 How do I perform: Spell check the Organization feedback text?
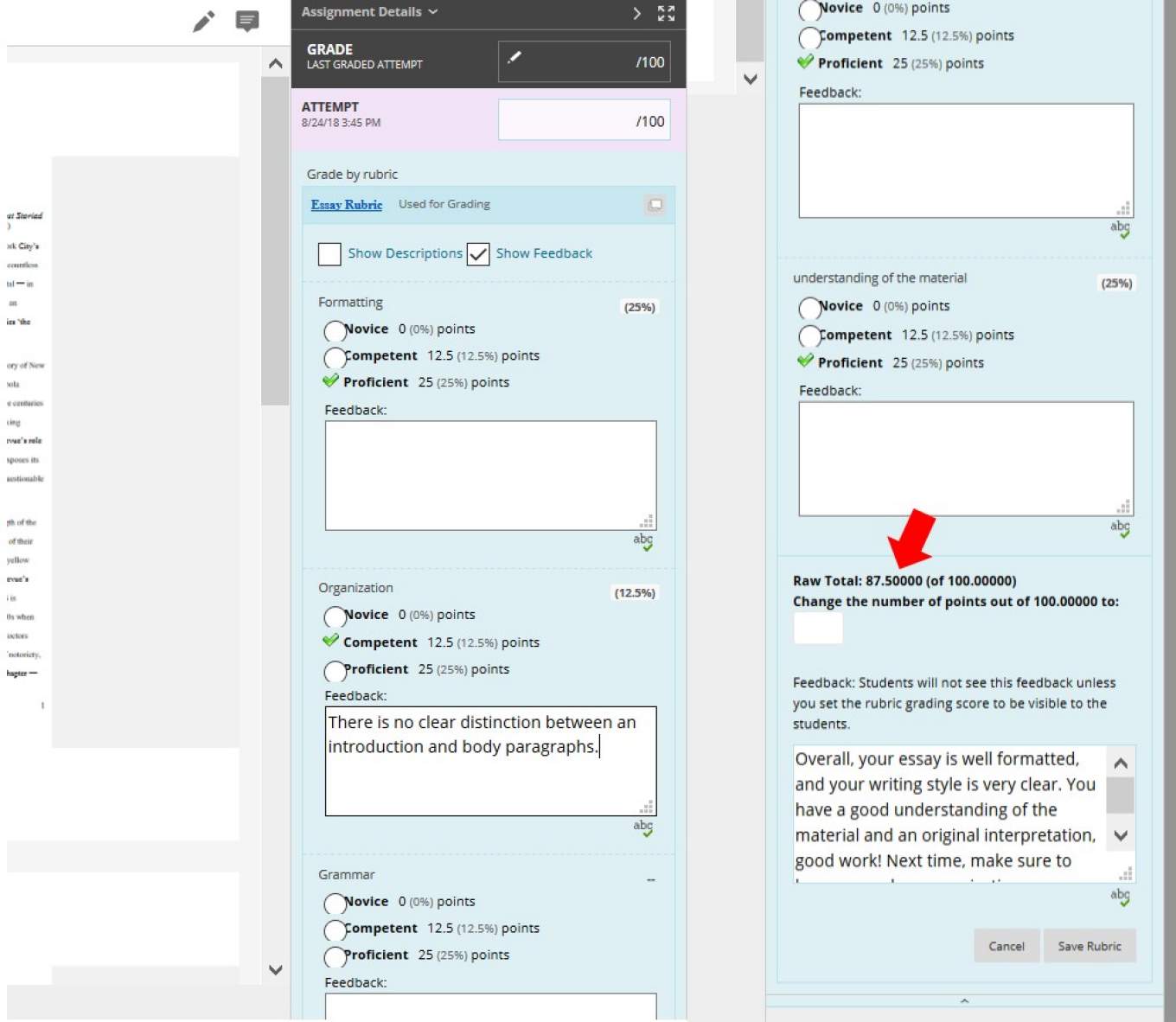coord(644,827)
